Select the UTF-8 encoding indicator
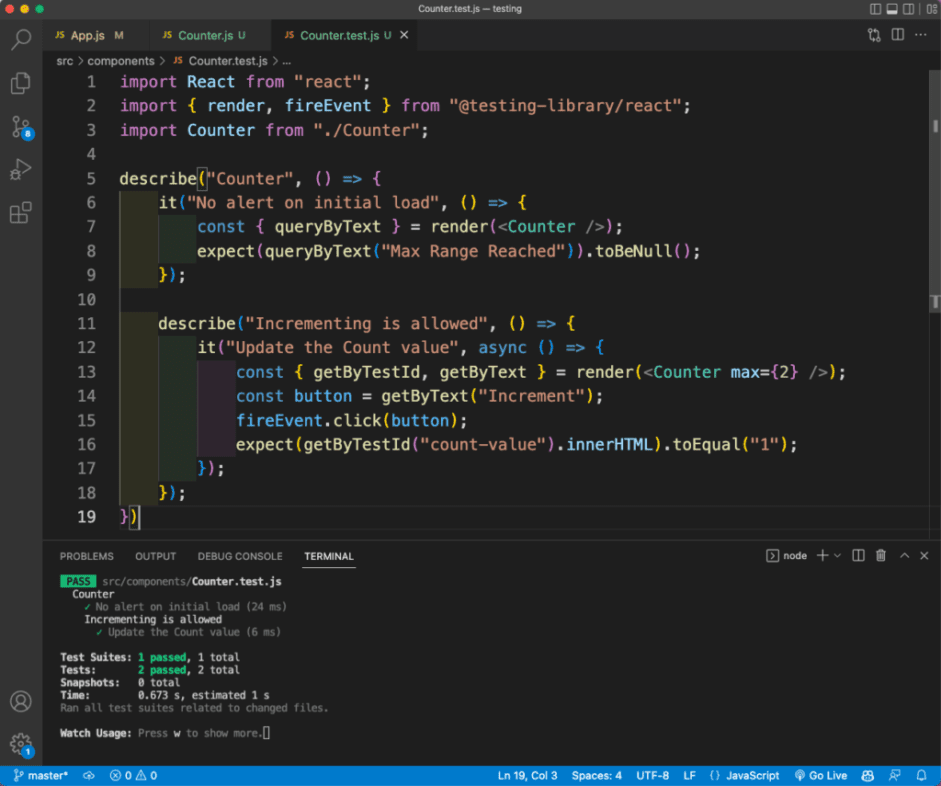This screenshot has height=786, width=941. [x=652, y=775]
